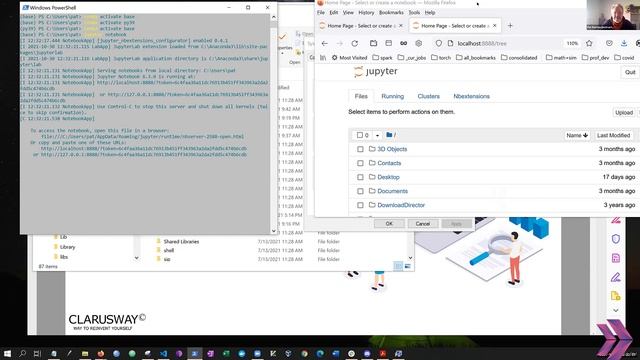Check the Documents folder checkbox
Screen dimensions: 640x360
[360, 191]
